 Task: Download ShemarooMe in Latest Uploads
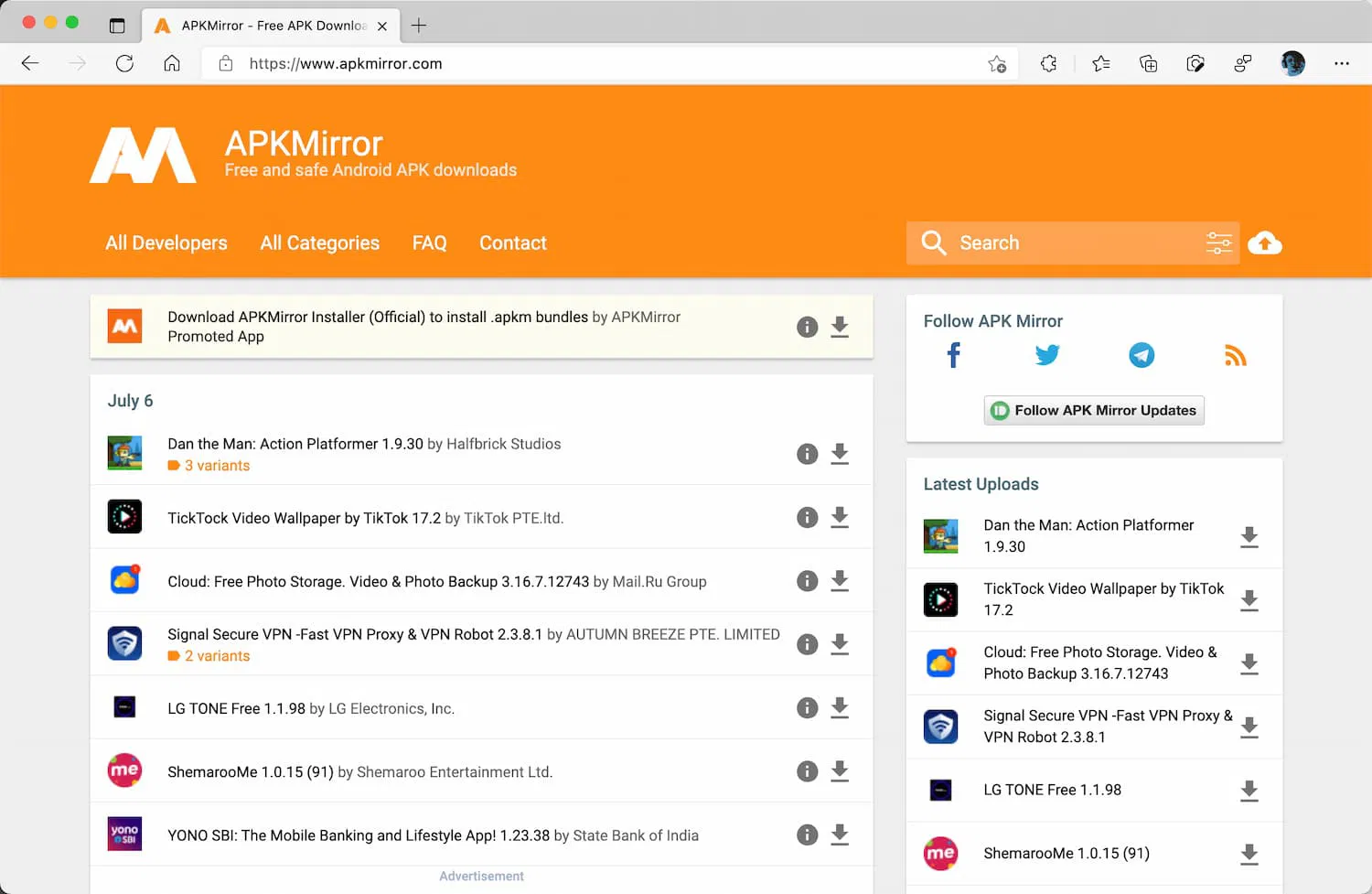(x=1249, y=855)
